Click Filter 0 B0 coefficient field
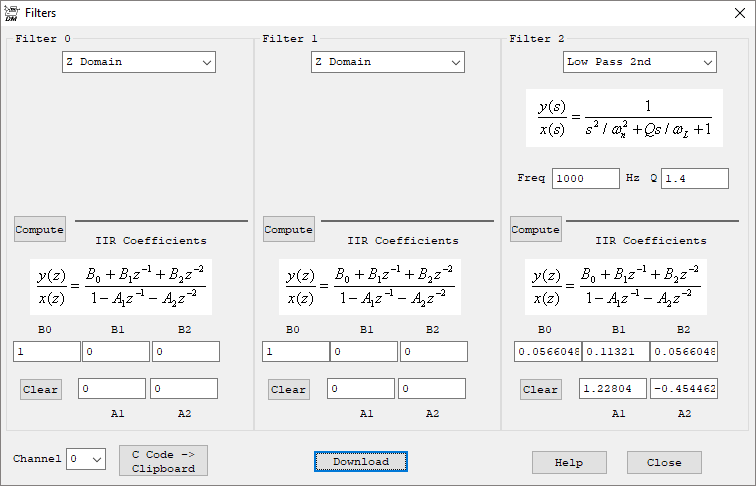This screenshot has height=486, width=756. point(46,352)
